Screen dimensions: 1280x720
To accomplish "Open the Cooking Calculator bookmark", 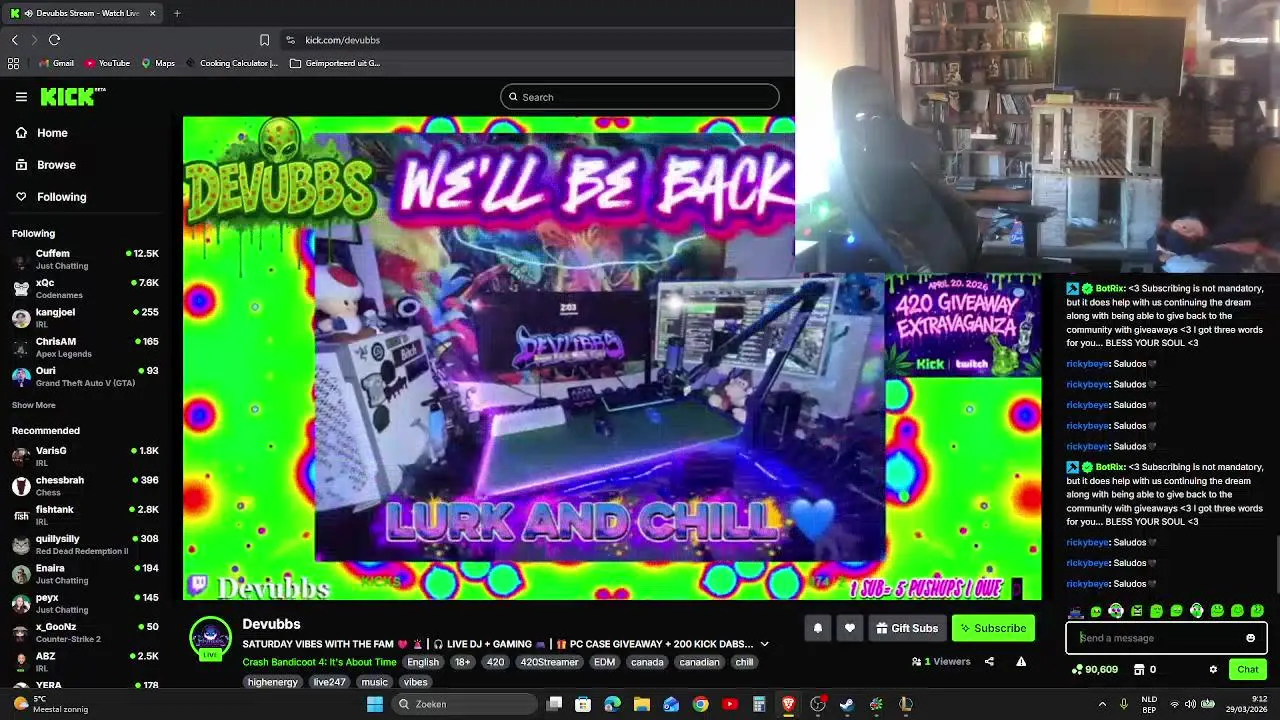I will [x=231, y=63].
